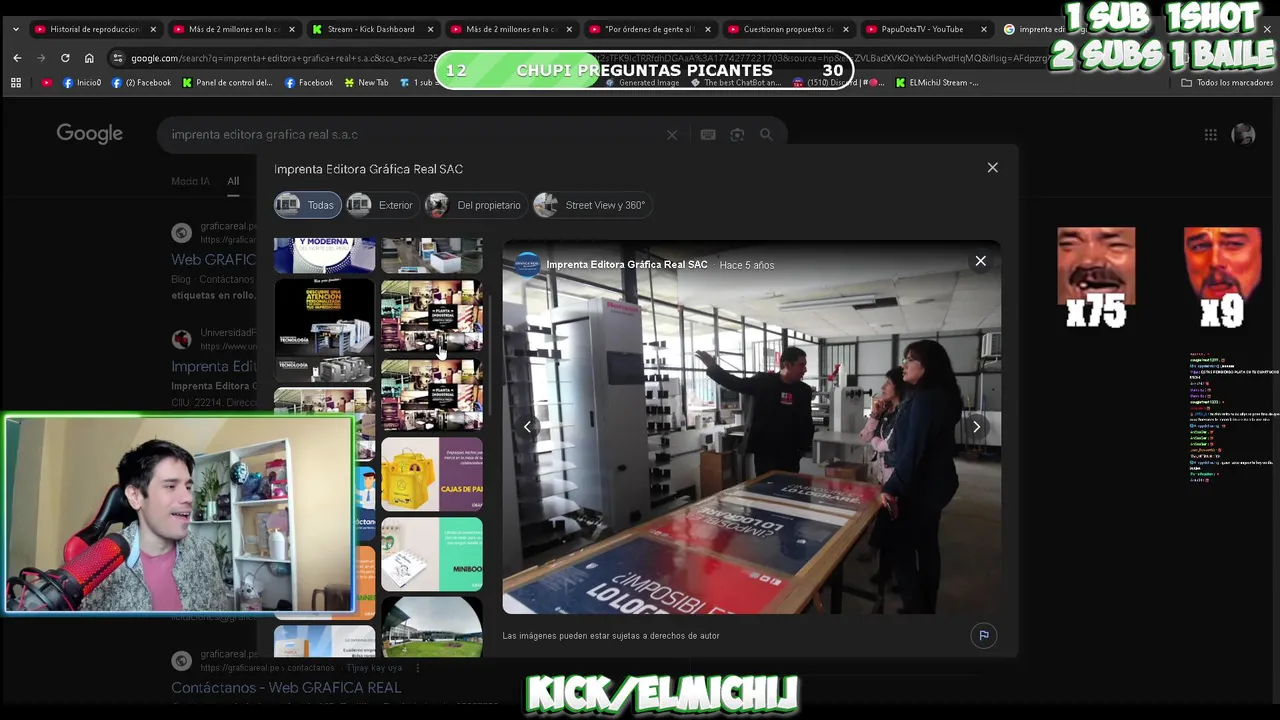
Task: Open the Minibook green thumbnail
Action: 432,554
